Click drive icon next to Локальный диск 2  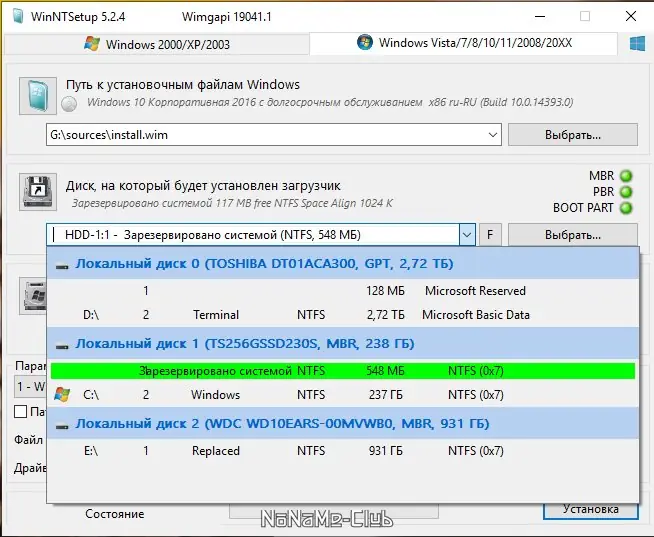tap(62, 426)
